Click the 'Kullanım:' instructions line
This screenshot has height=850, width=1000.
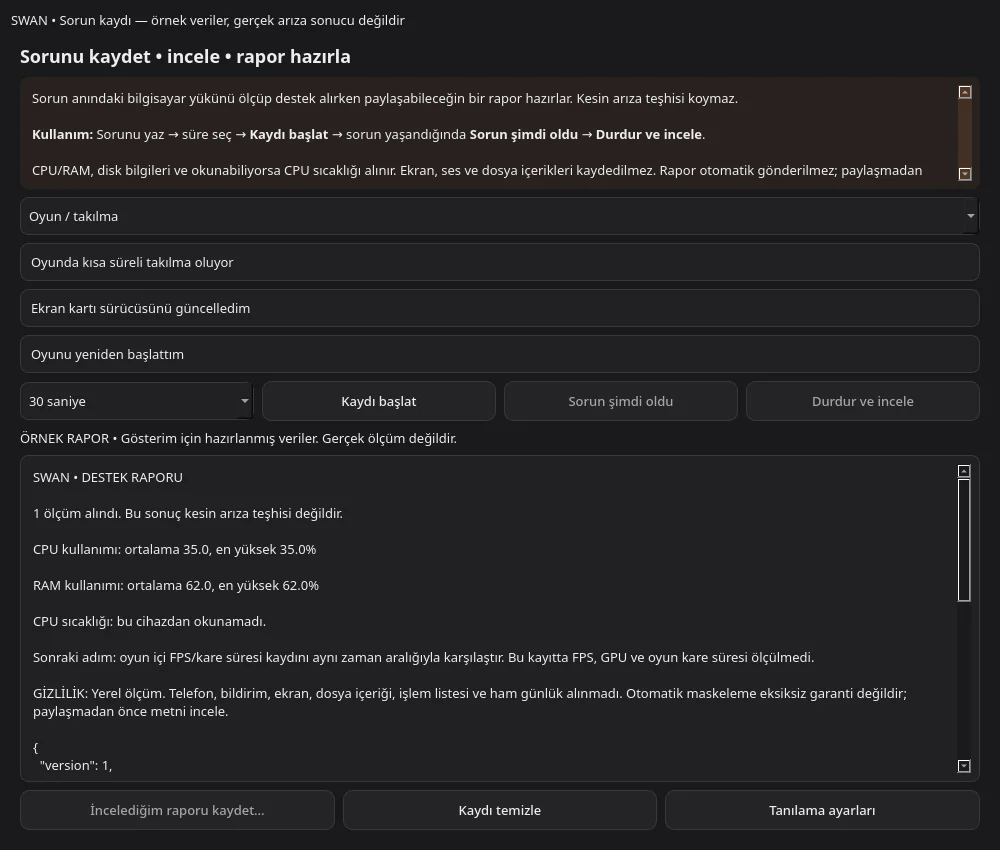click(x=369, y=135)
